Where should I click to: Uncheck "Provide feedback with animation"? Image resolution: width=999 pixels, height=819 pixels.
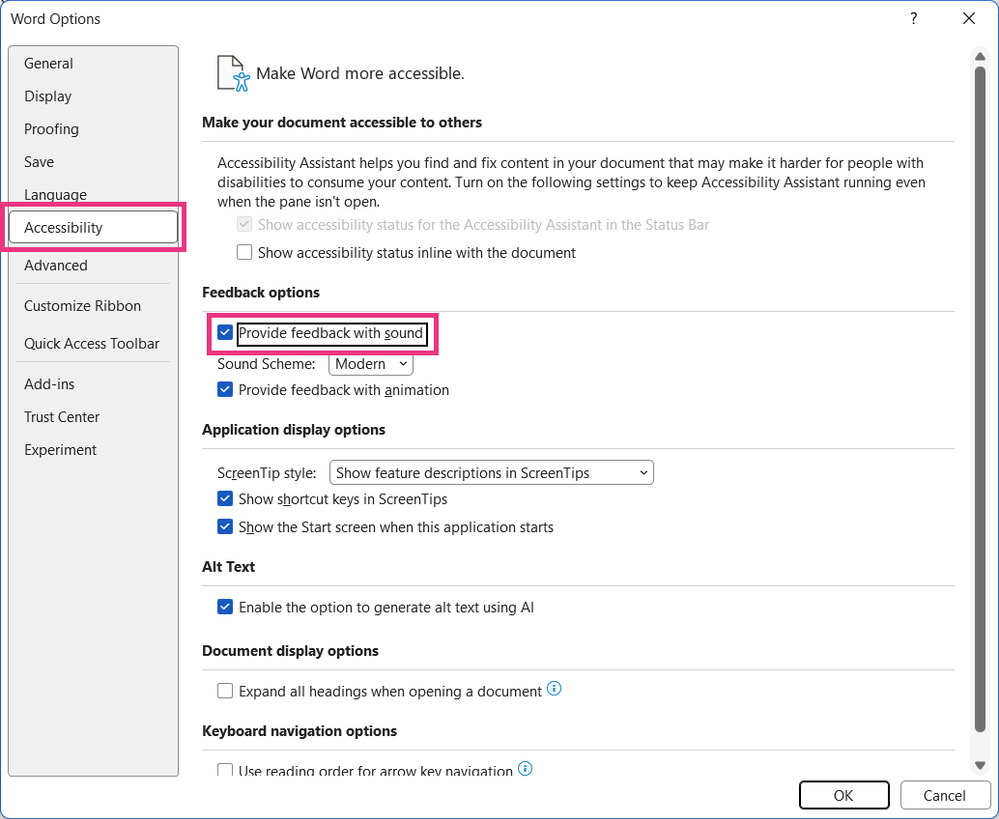[225, 389]
